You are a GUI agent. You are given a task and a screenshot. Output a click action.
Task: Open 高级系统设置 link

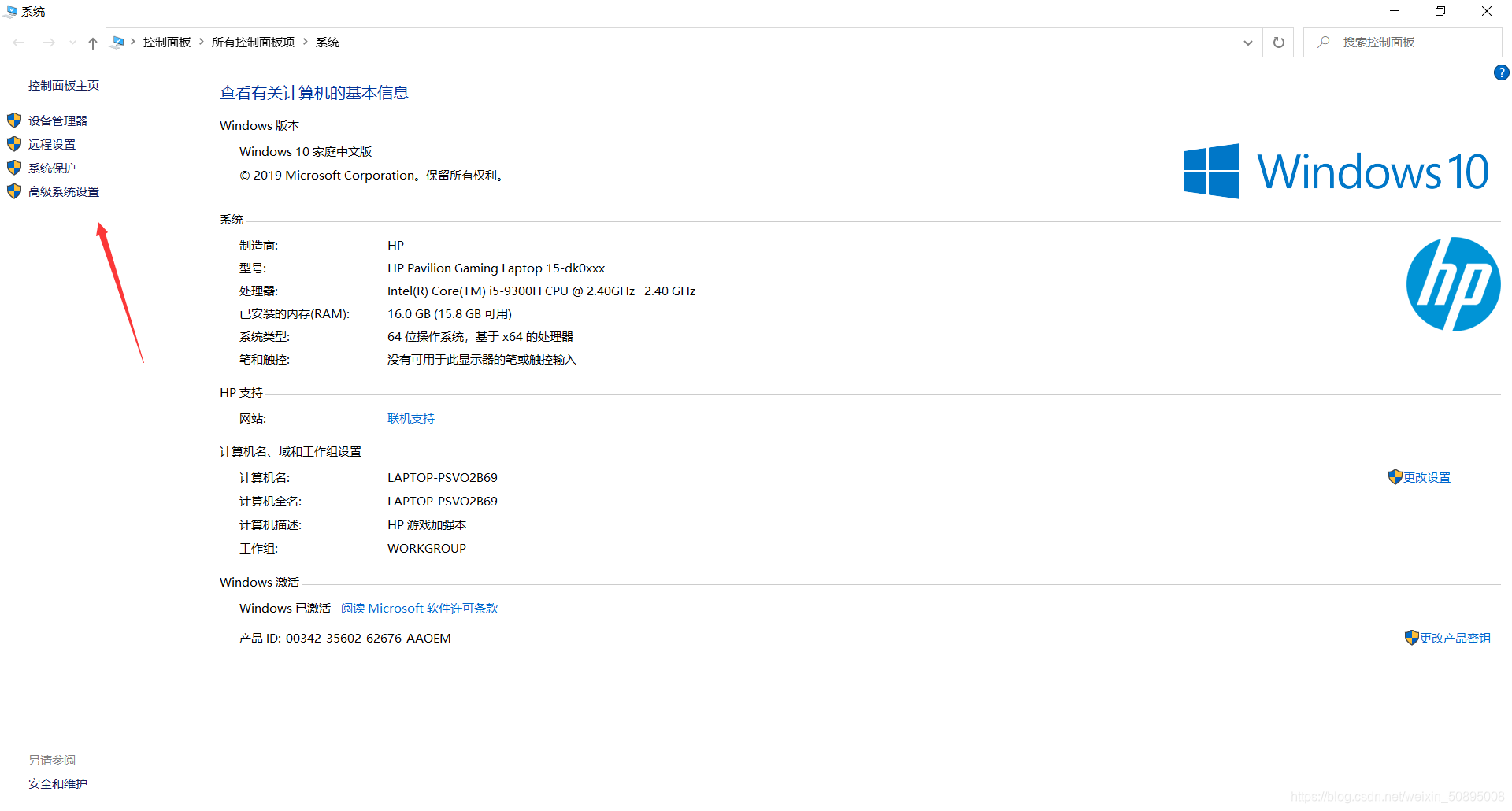tap(64, 191)
